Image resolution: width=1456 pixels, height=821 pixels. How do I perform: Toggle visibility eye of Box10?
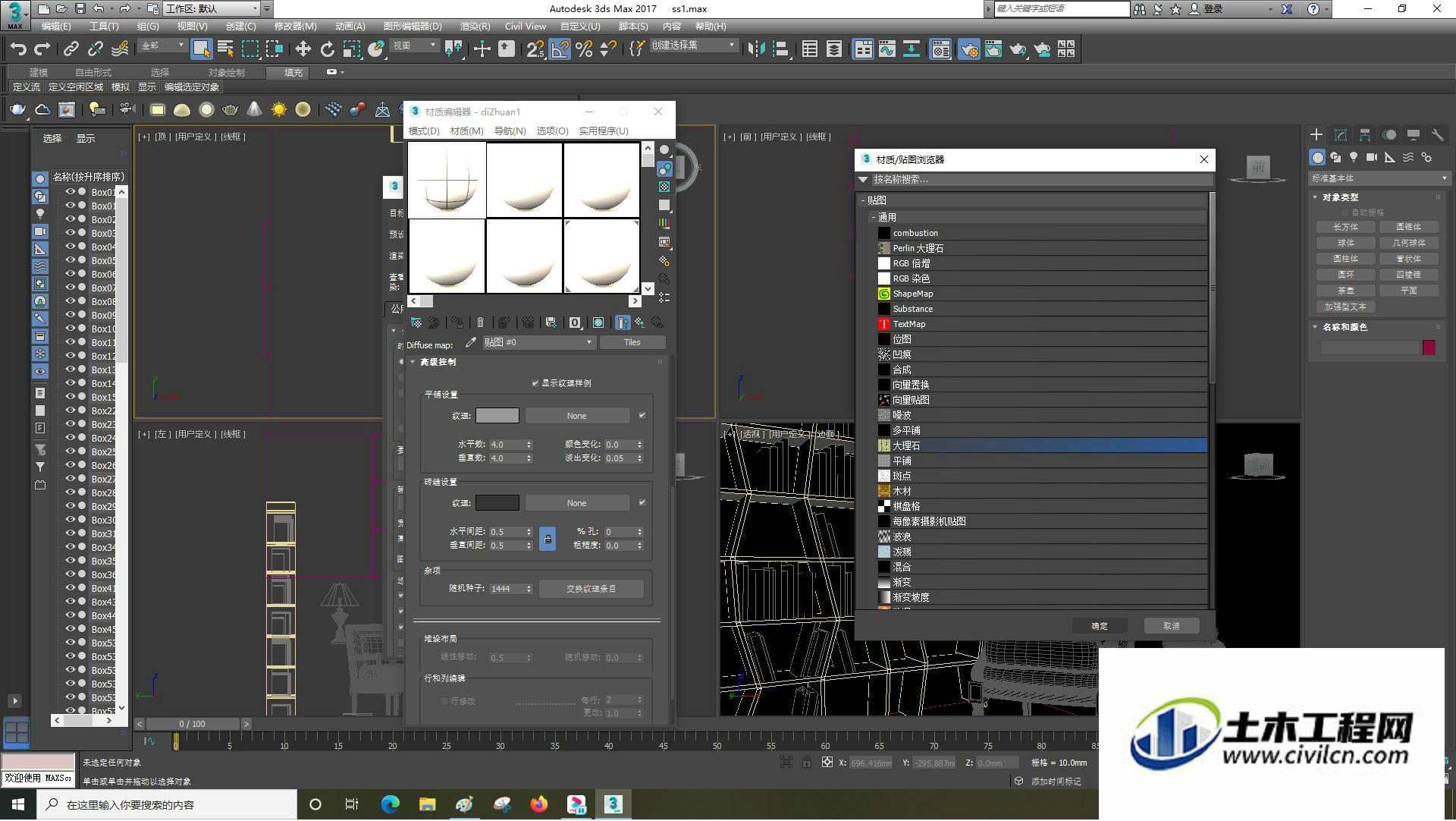[70, 329]
